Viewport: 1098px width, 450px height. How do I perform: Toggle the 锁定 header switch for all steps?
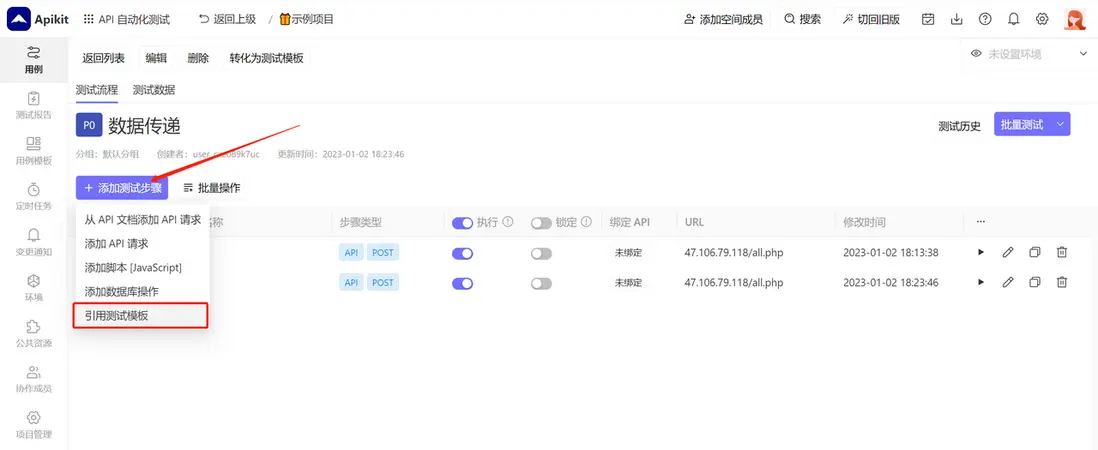(x=541, y=223)
